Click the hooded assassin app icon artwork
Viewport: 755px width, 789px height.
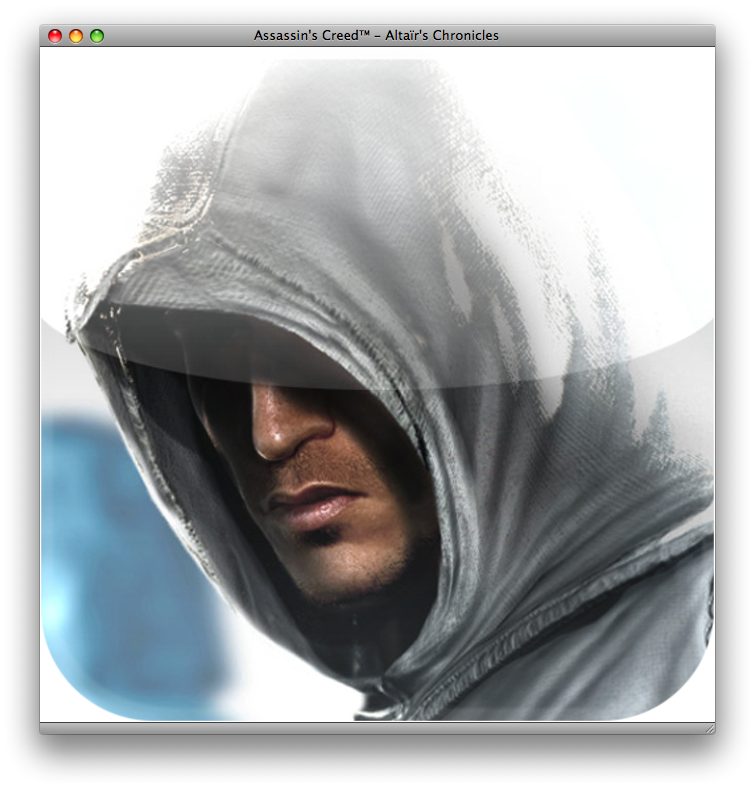tap(378, 384)
